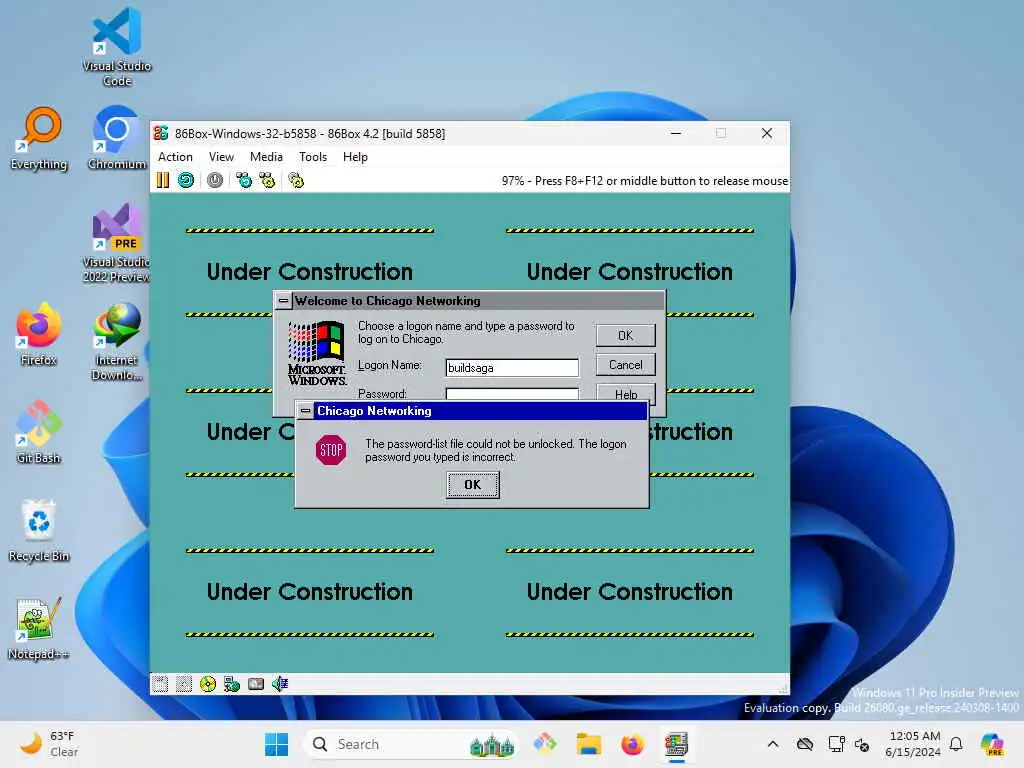Click the Microsoft Windows logo in Welcome dialog
This screenshot has width=1024, height=768.
point(317,352)
